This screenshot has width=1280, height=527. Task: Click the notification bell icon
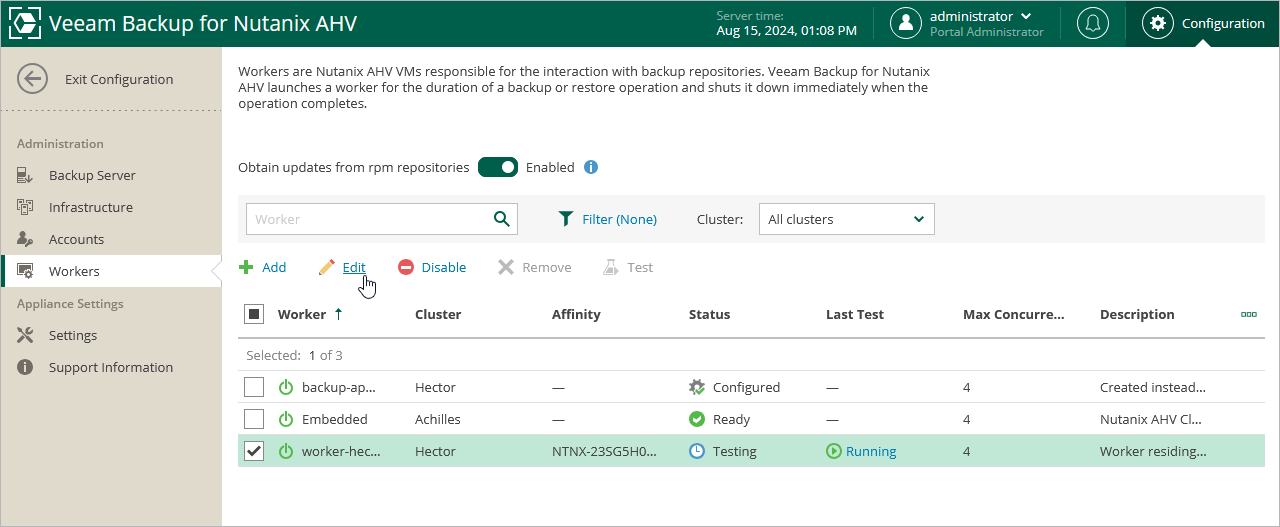coord(1092,23)
